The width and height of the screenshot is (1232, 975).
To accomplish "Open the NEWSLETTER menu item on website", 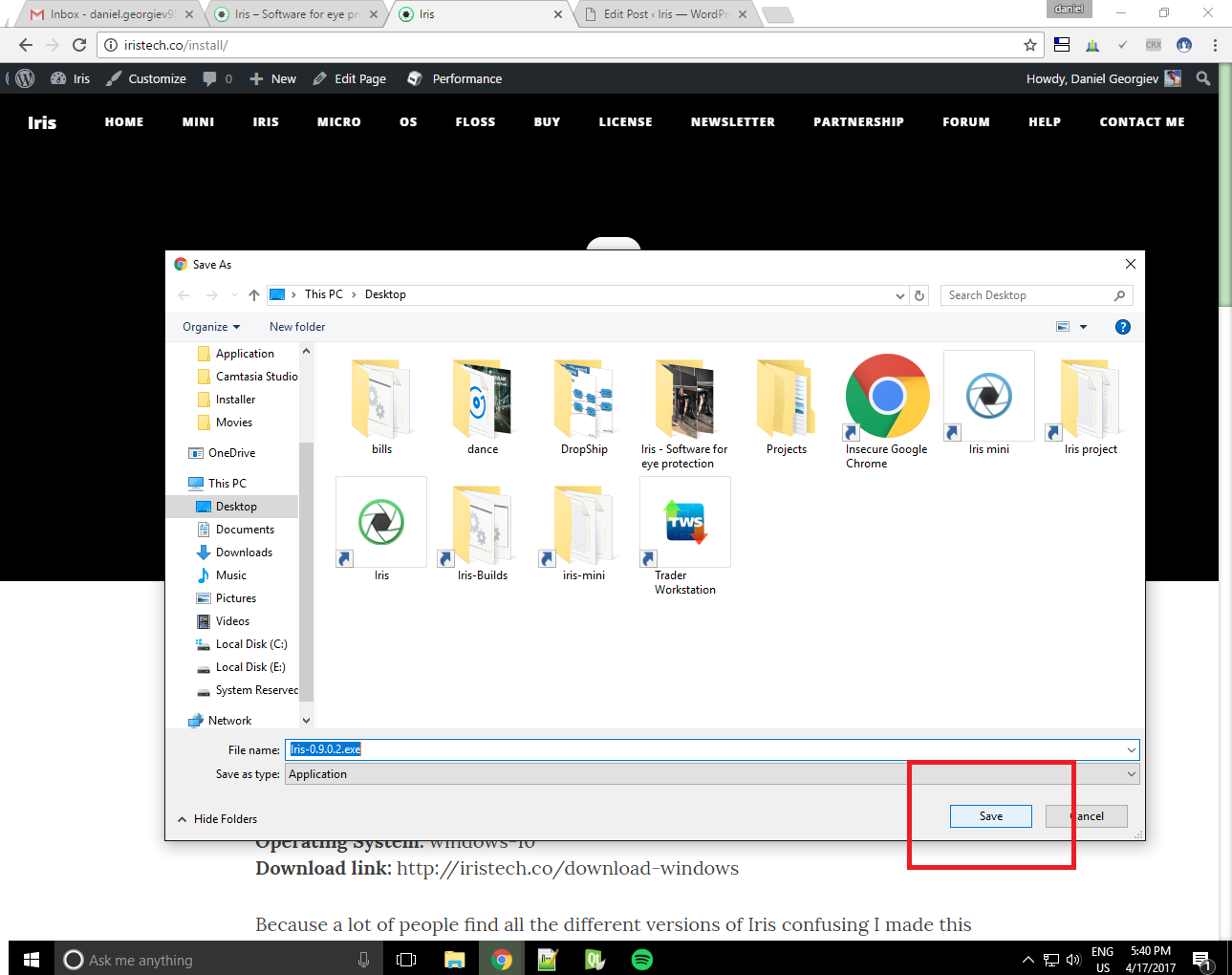I will (x=733, y=122).
